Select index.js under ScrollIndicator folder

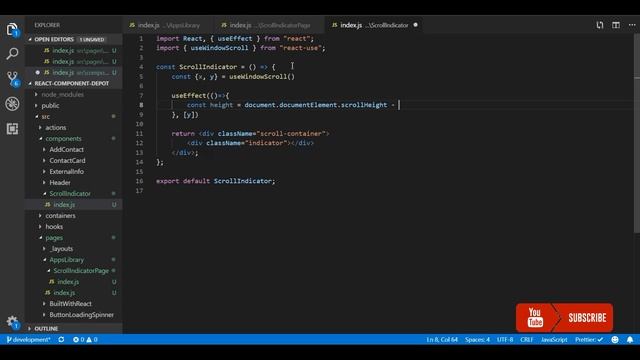point(73,204)
